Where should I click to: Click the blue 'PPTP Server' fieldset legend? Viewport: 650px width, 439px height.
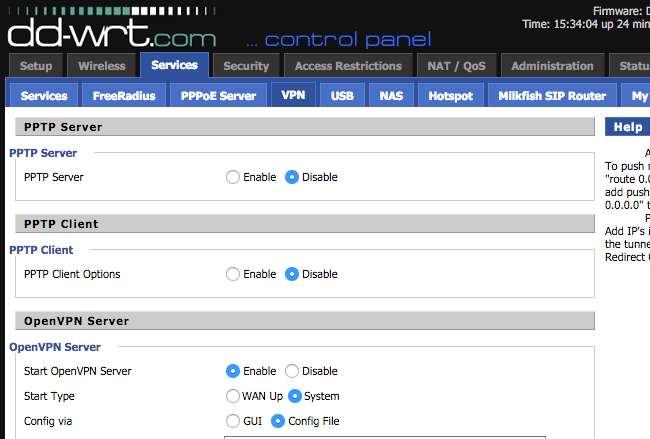(43, 153)
